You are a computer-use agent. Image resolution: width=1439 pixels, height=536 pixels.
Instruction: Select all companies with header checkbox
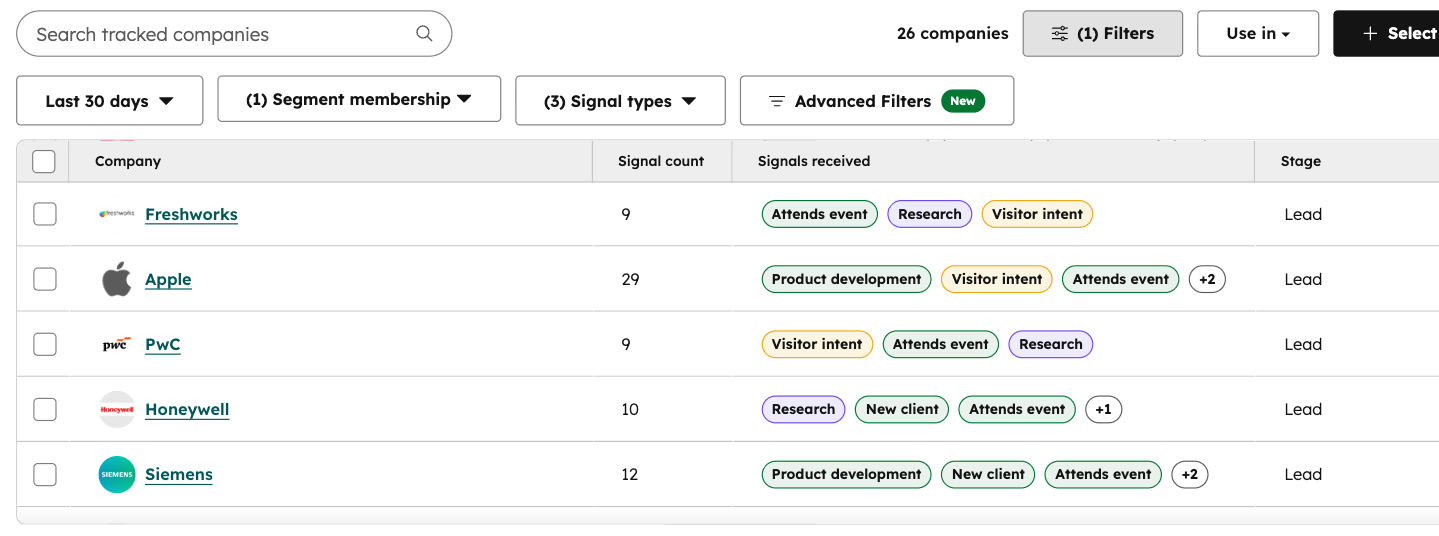44,161
